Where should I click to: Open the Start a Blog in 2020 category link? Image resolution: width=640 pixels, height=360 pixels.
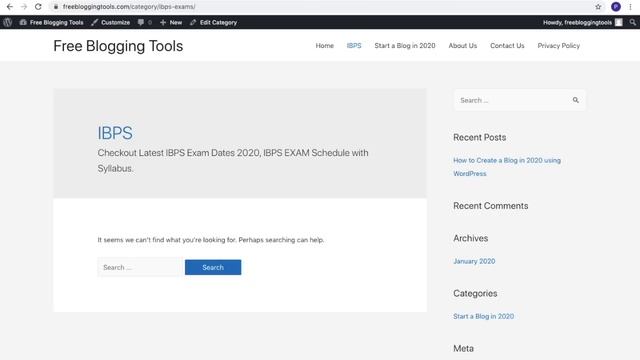click(484, 316)
